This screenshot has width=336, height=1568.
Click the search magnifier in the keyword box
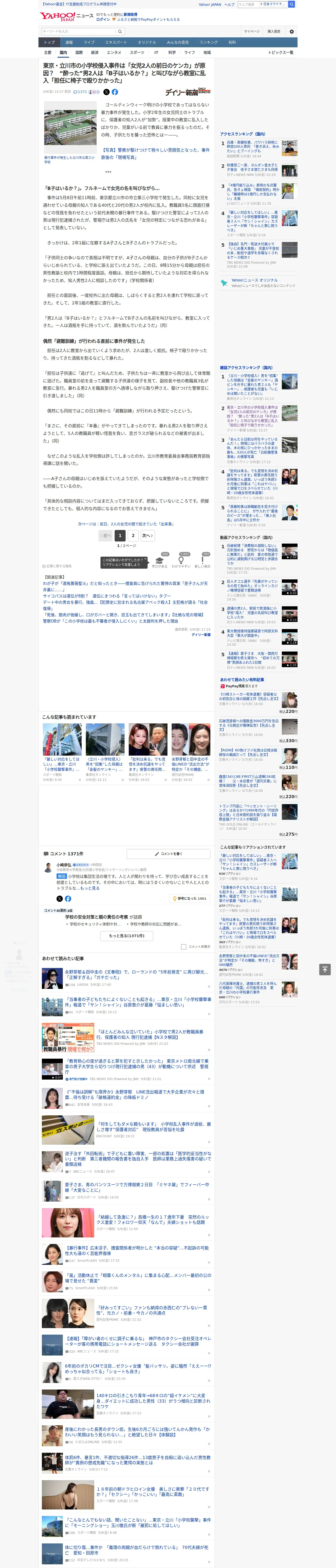click(120, 32)
